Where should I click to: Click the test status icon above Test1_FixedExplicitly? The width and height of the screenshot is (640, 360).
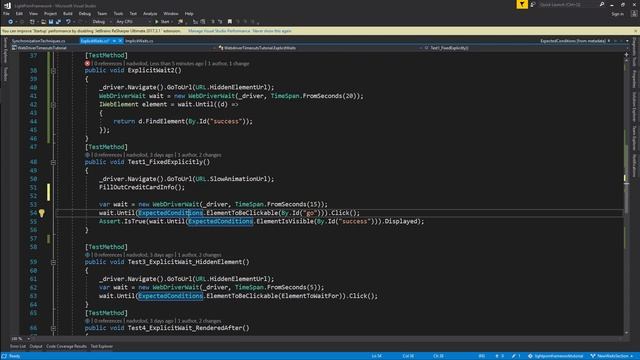(87, 155)
